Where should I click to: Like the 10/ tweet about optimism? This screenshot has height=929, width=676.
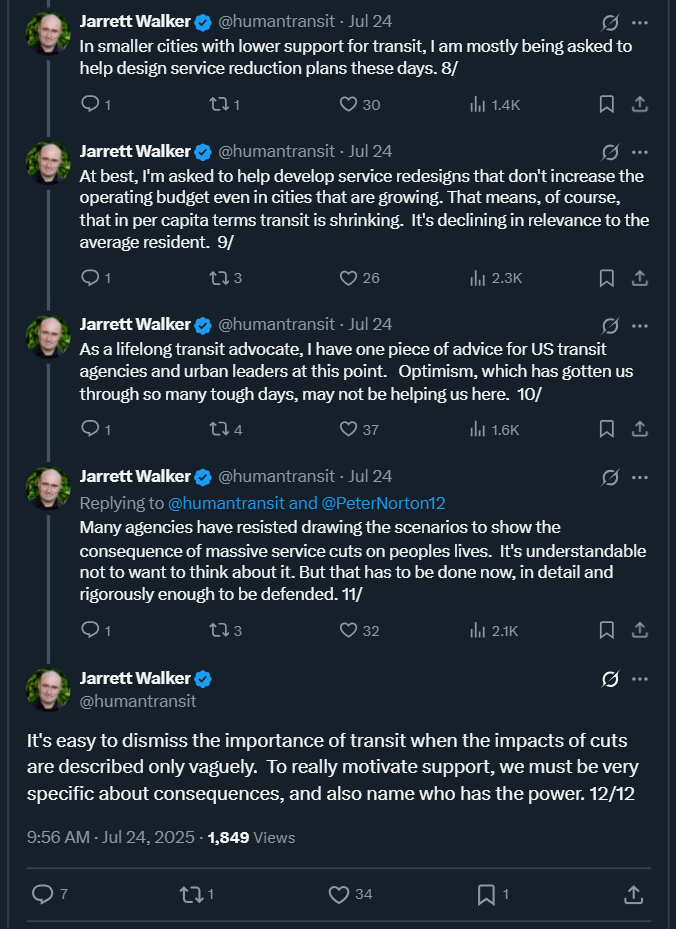point(349,429)
